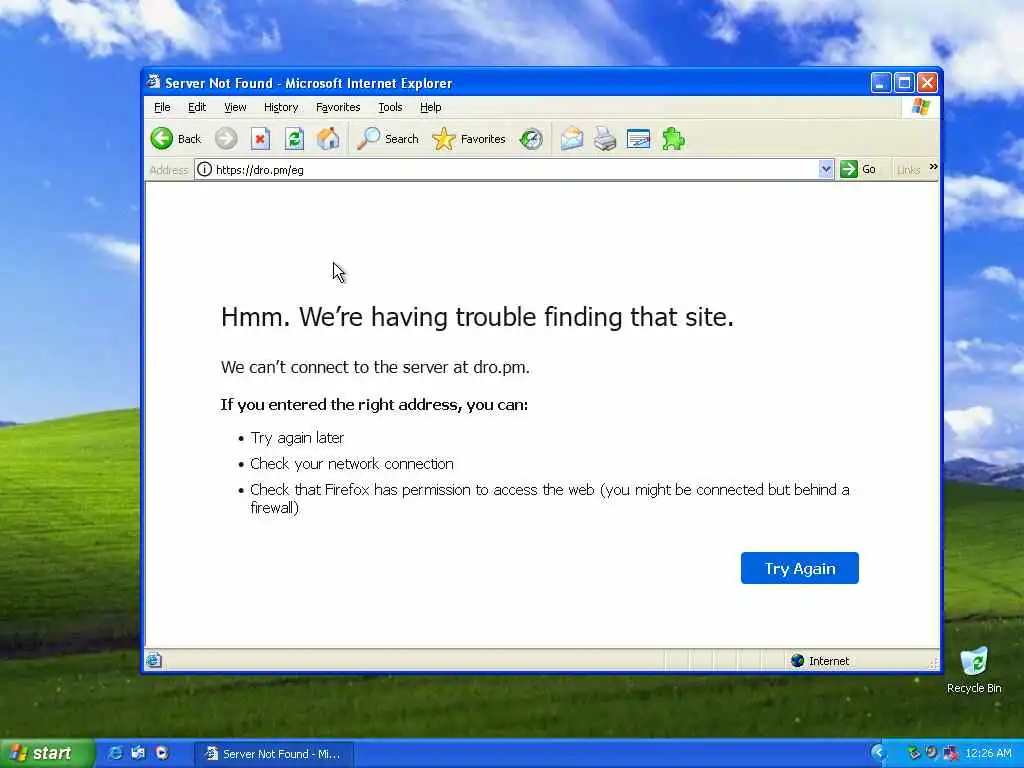The image size is (1024, 768).
Task: Print the page with the printer icon
Action: coord(605,138)
